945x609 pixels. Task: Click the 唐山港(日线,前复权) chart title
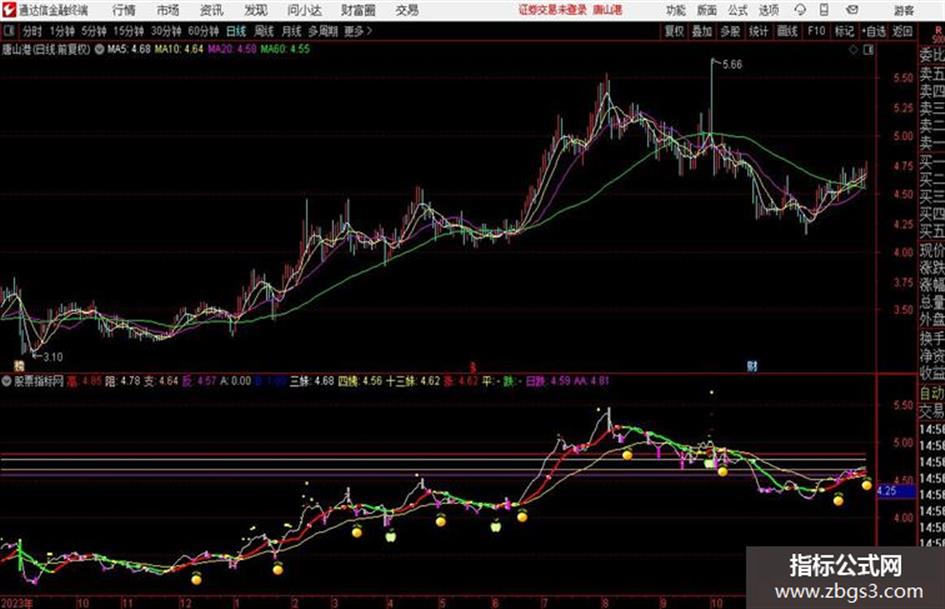point(46,49)
